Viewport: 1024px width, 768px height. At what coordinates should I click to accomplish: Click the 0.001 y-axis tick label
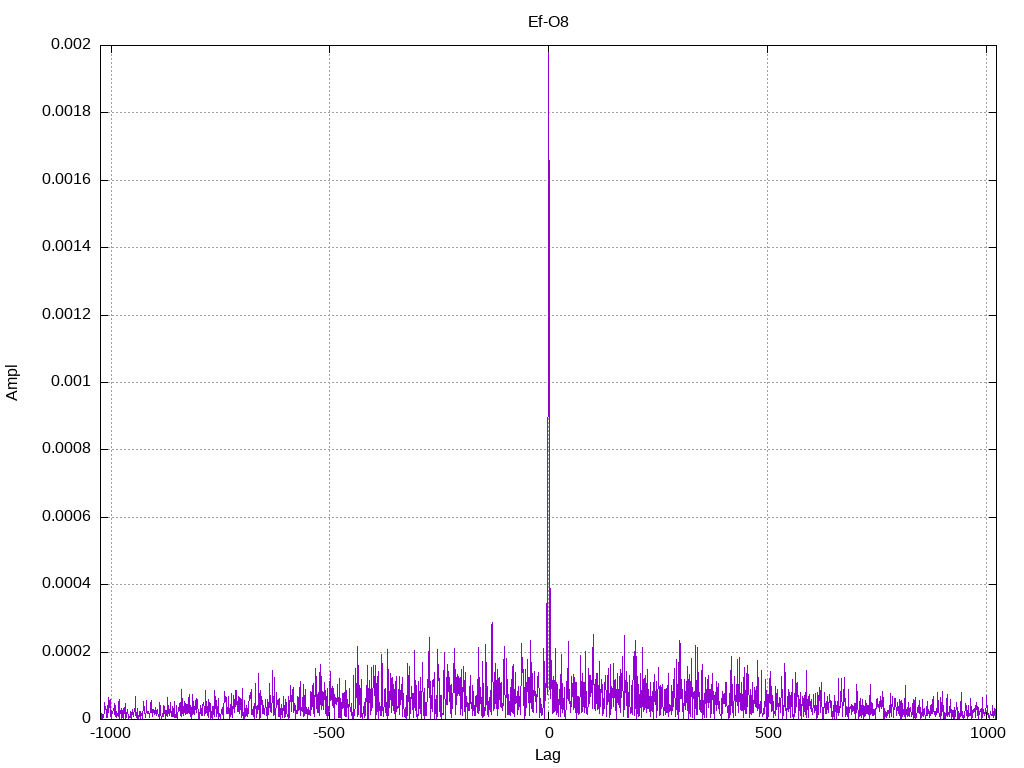click(x=70, y=382)
